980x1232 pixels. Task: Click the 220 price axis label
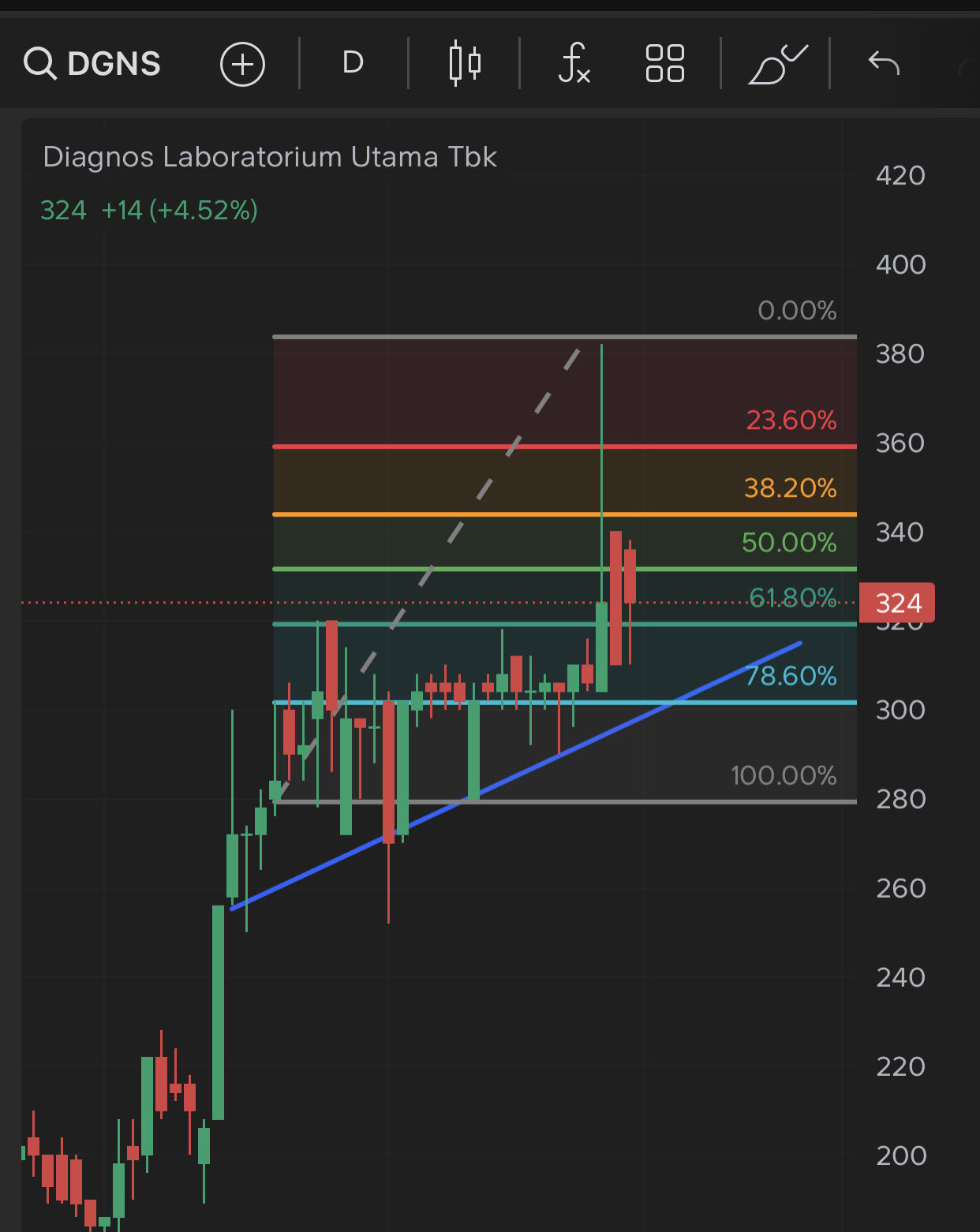click(900, 1066)
